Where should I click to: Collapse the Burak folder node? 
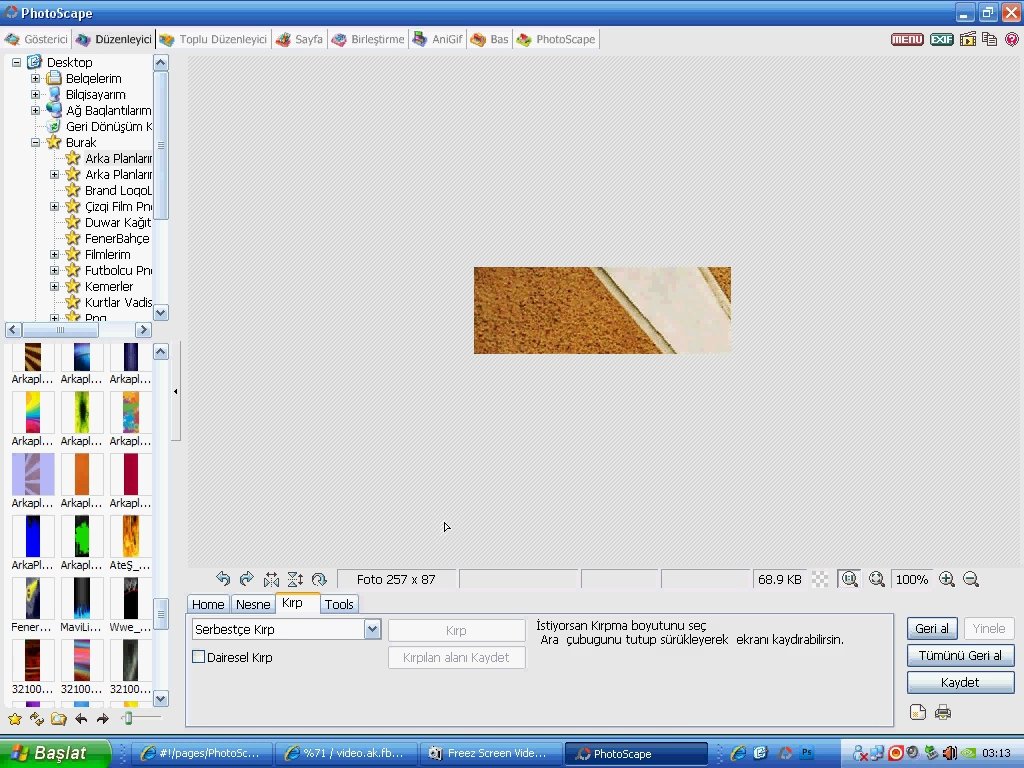pyautogui.click(x=36, y=142)
